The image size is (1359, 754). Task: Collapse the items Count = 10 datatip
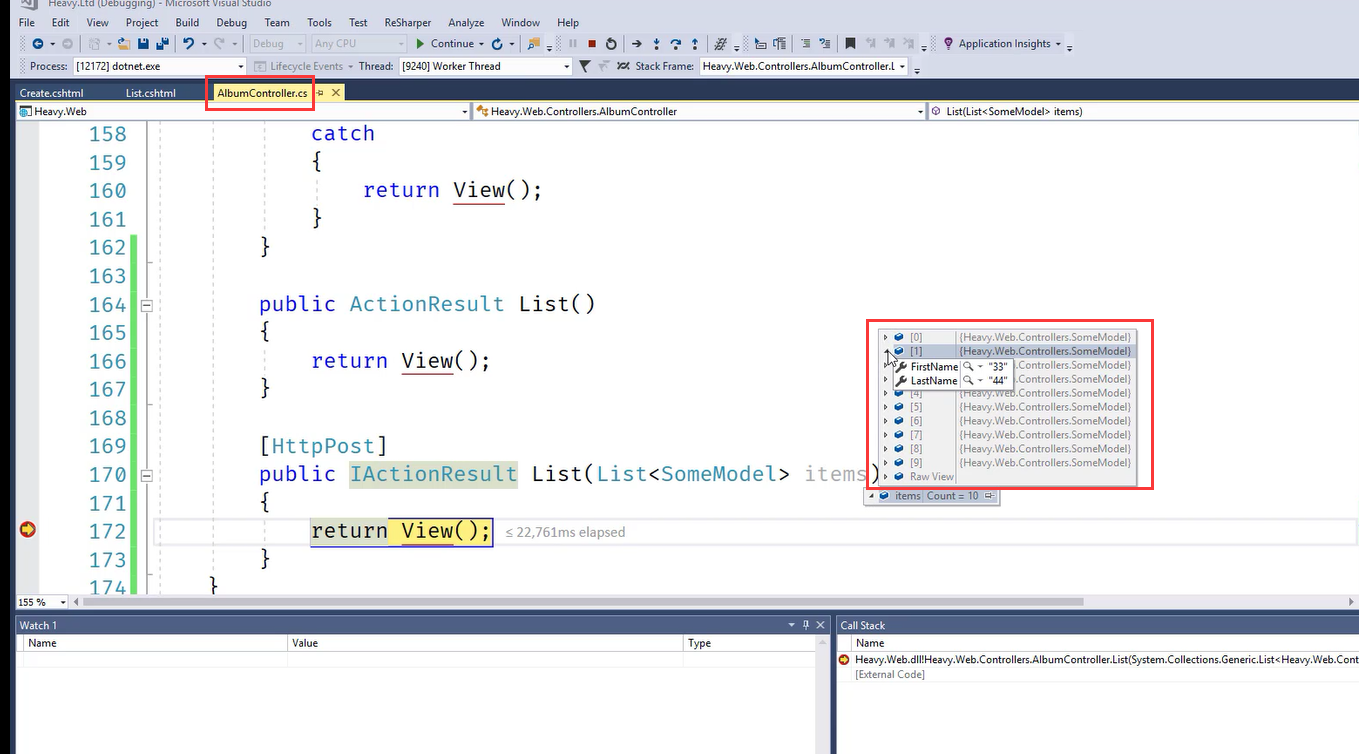coord(871,496)
